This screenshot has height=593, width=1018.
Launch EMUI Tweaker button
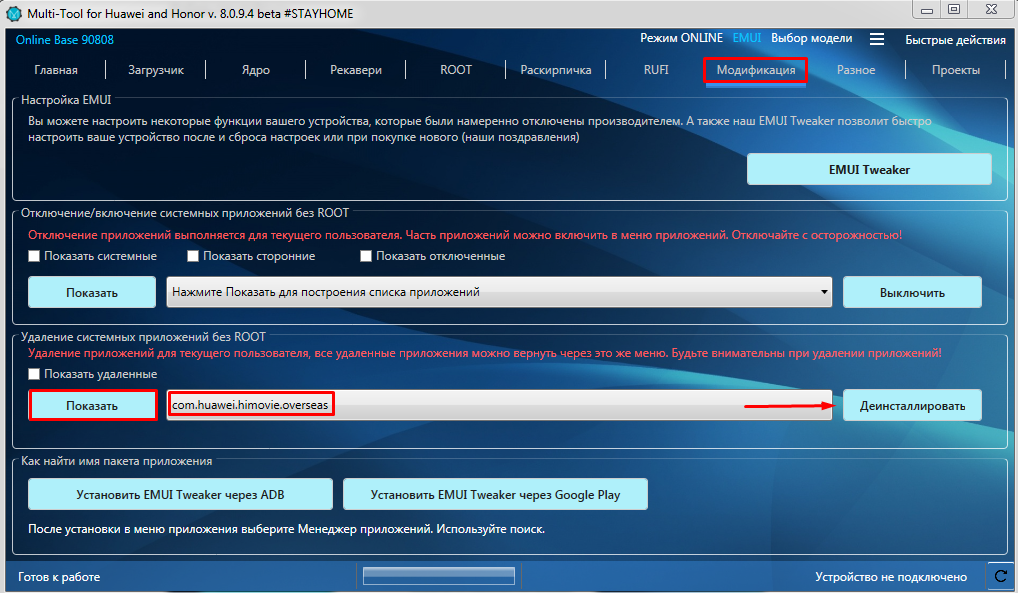click(869, 170)
